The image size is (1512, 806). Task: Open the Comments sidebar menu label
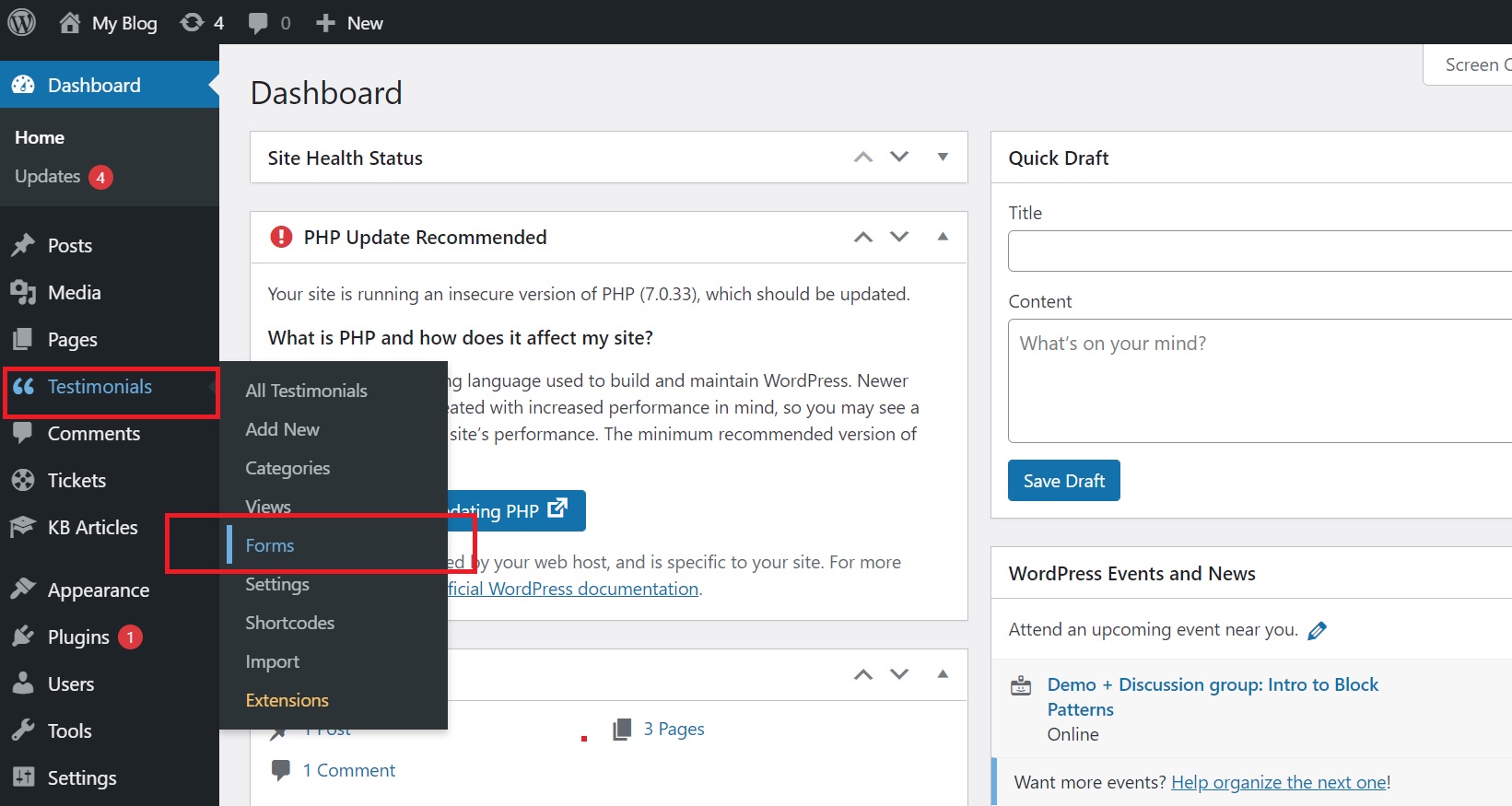[94, 434]
